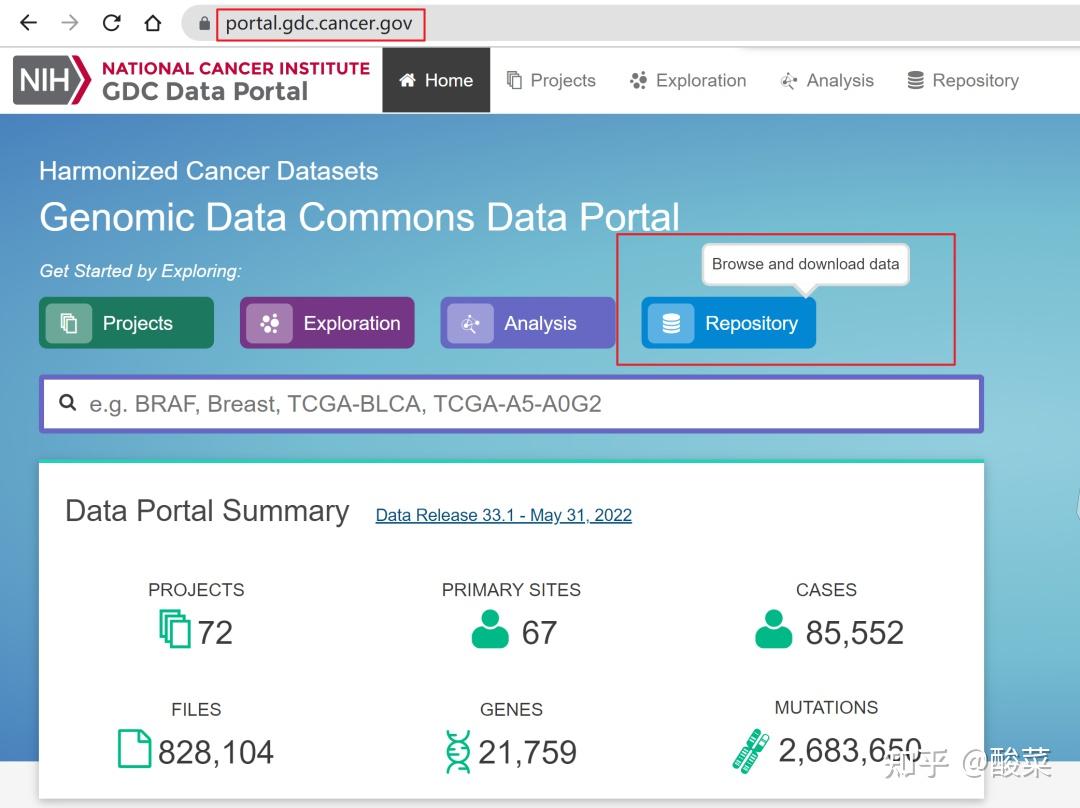Click the Primary Sites person icon

point(490,630)
